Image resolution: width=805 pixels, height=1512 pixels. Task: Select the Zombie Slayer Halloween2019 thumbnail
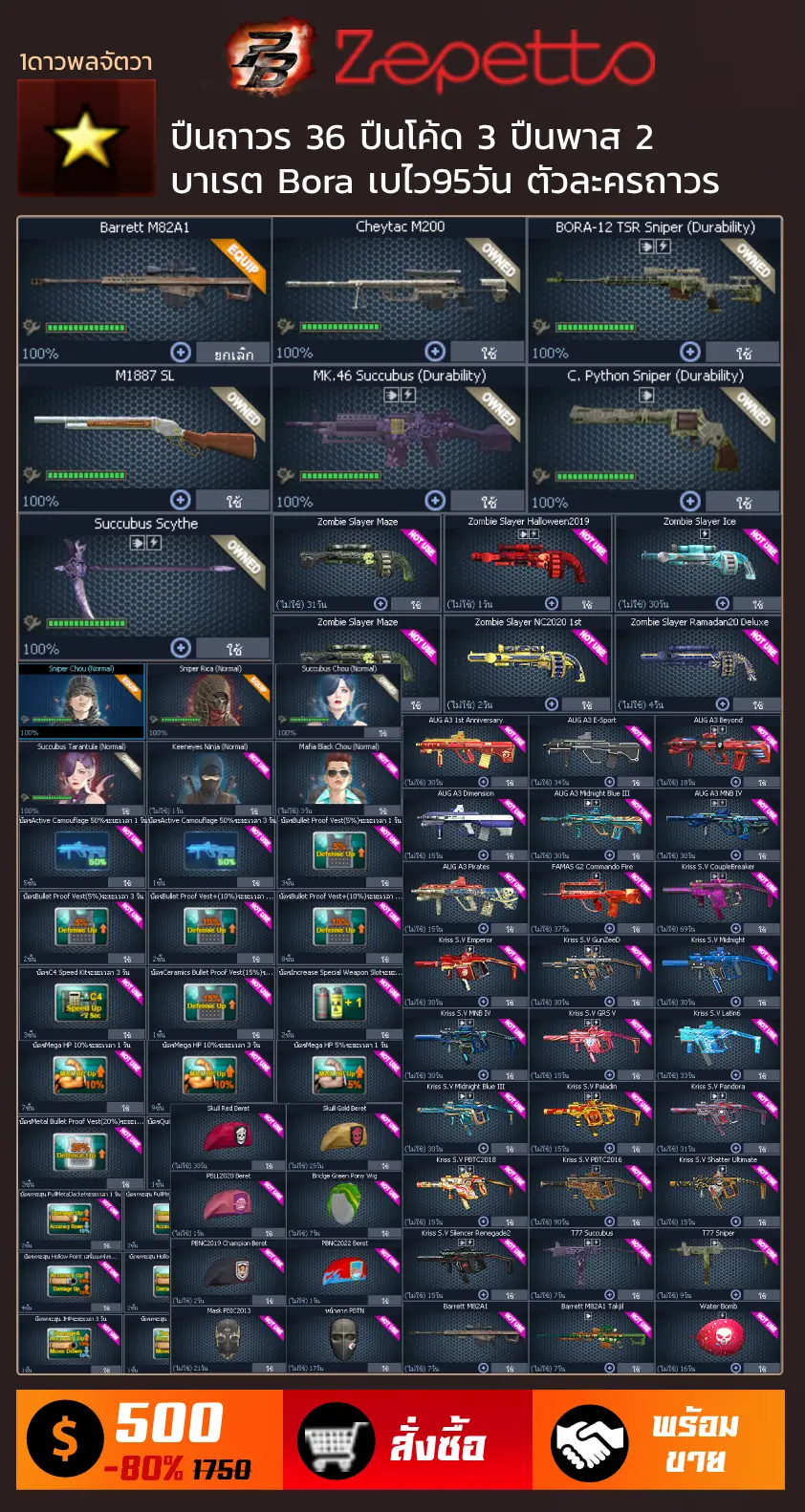[x=528, y=563]
